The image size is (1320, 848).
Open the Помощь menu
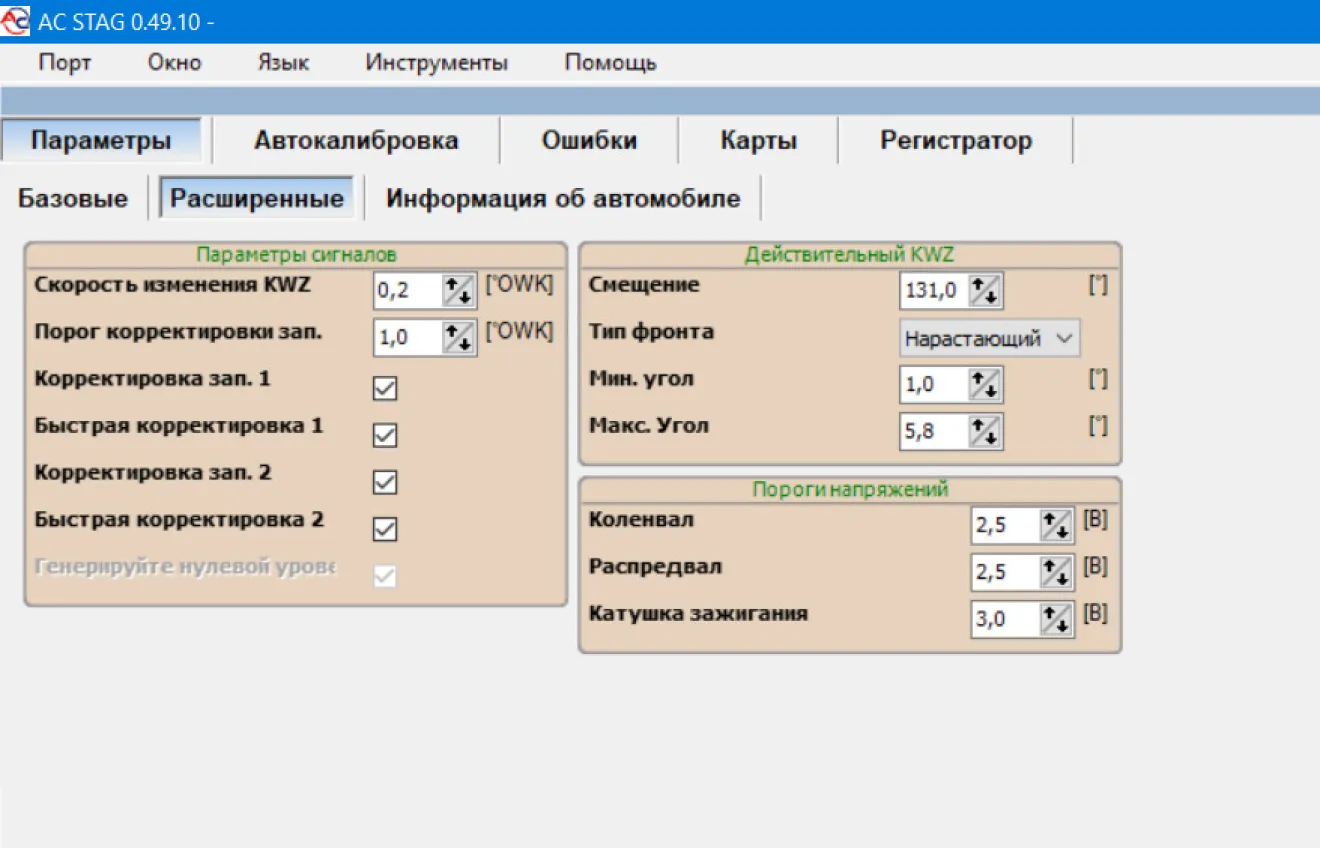point(611,63)
